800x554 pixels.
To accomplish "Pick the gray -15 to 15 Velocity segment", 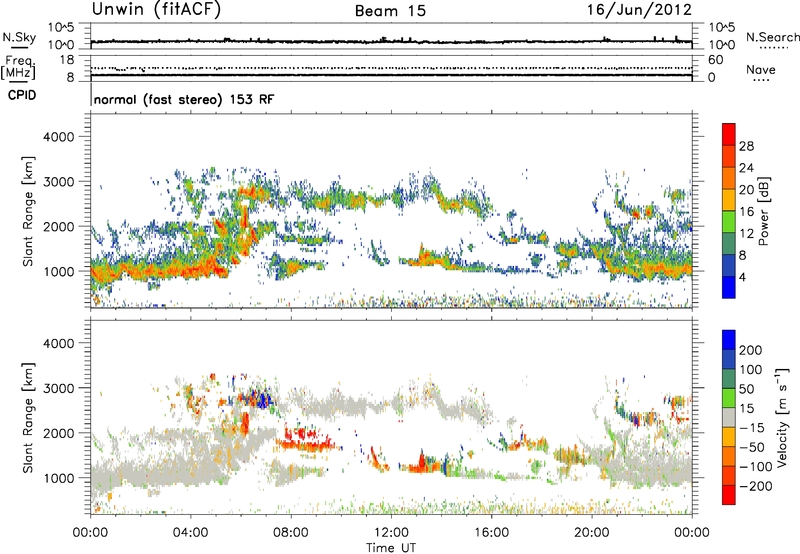I will tap(729, 417).
